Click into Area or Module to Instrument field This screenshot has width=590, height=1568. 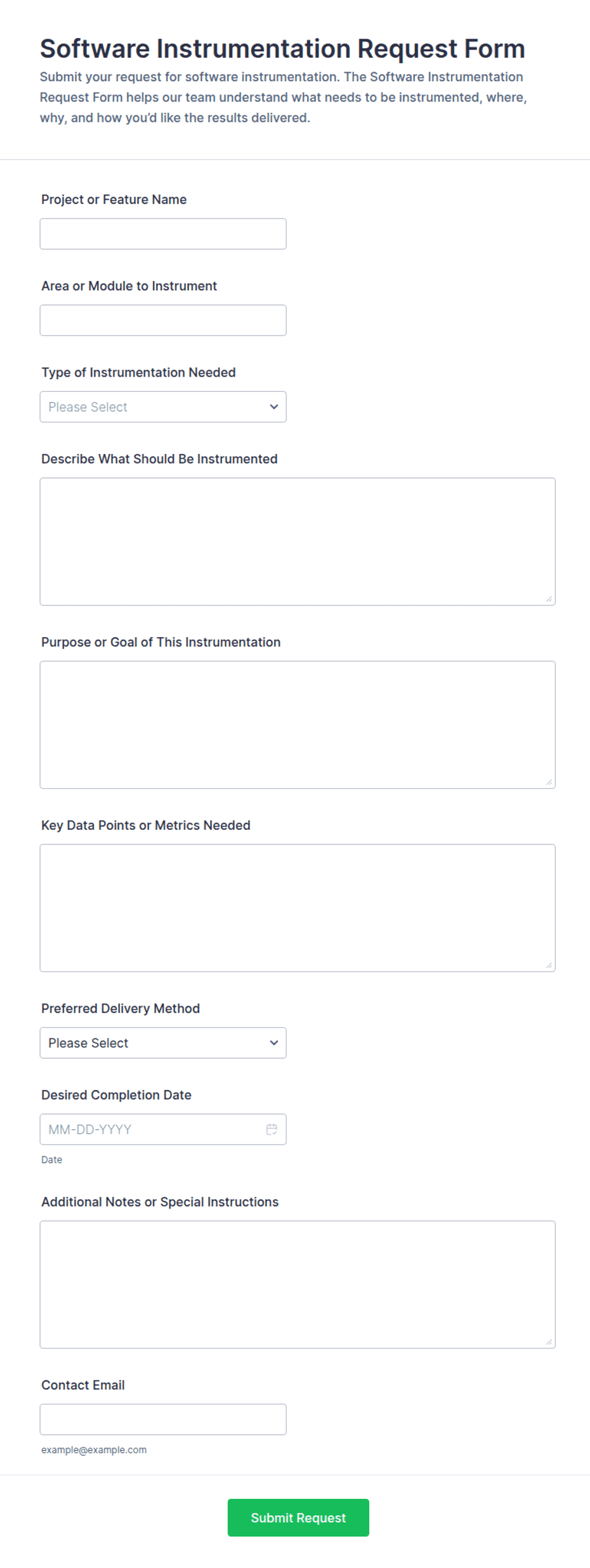click(x=163, y=320)
